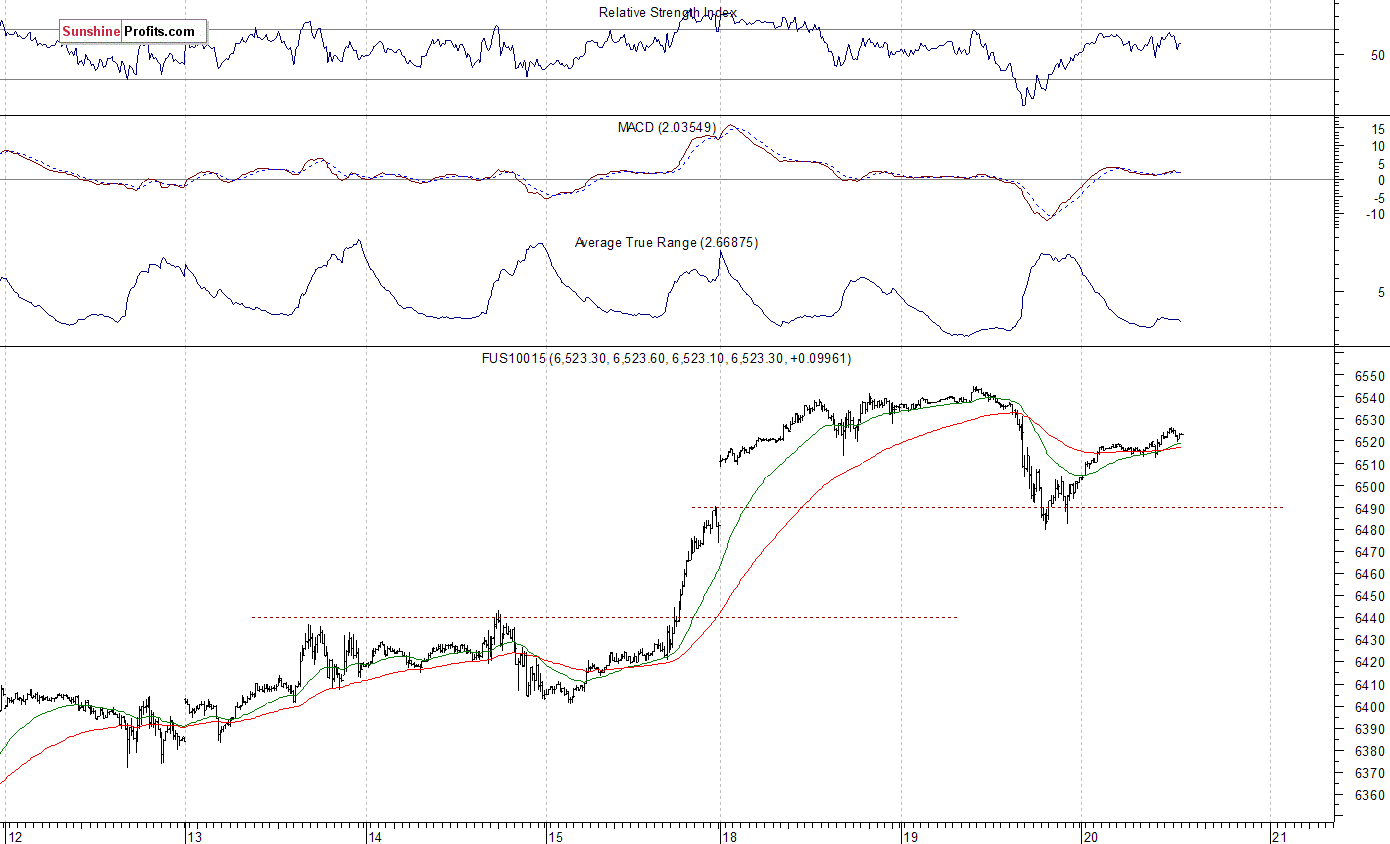
Task: Select the 6490 price axis label
Action: tap(1369, 509)
